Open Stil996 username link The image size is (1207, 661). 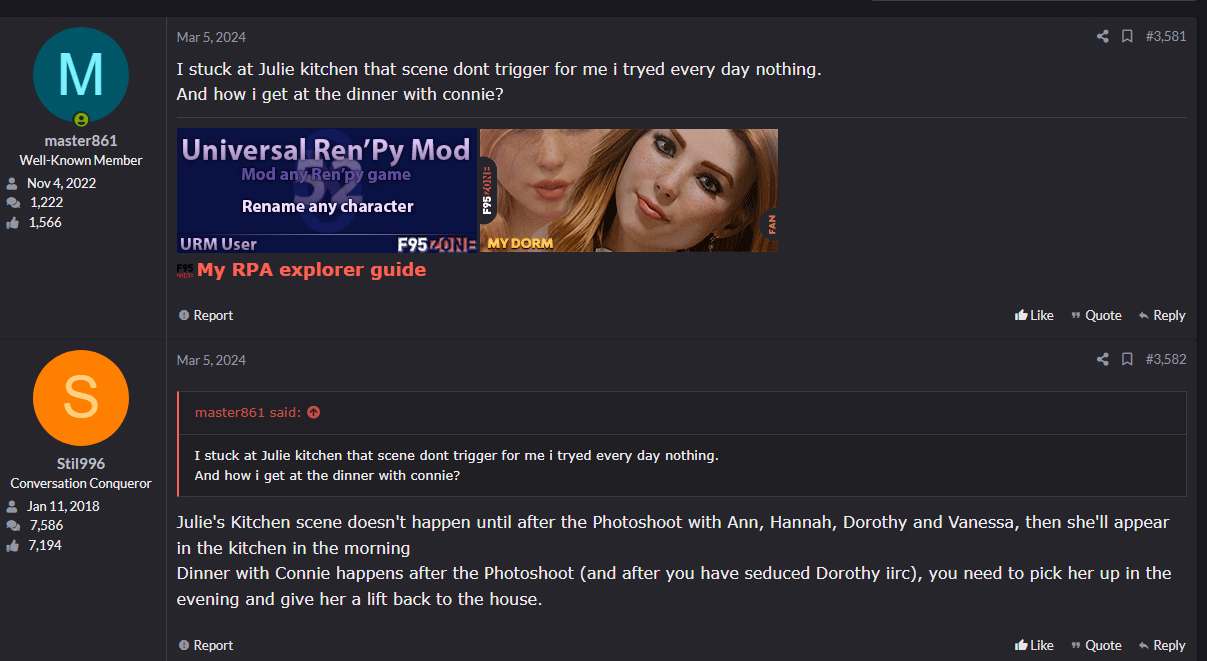81,464
